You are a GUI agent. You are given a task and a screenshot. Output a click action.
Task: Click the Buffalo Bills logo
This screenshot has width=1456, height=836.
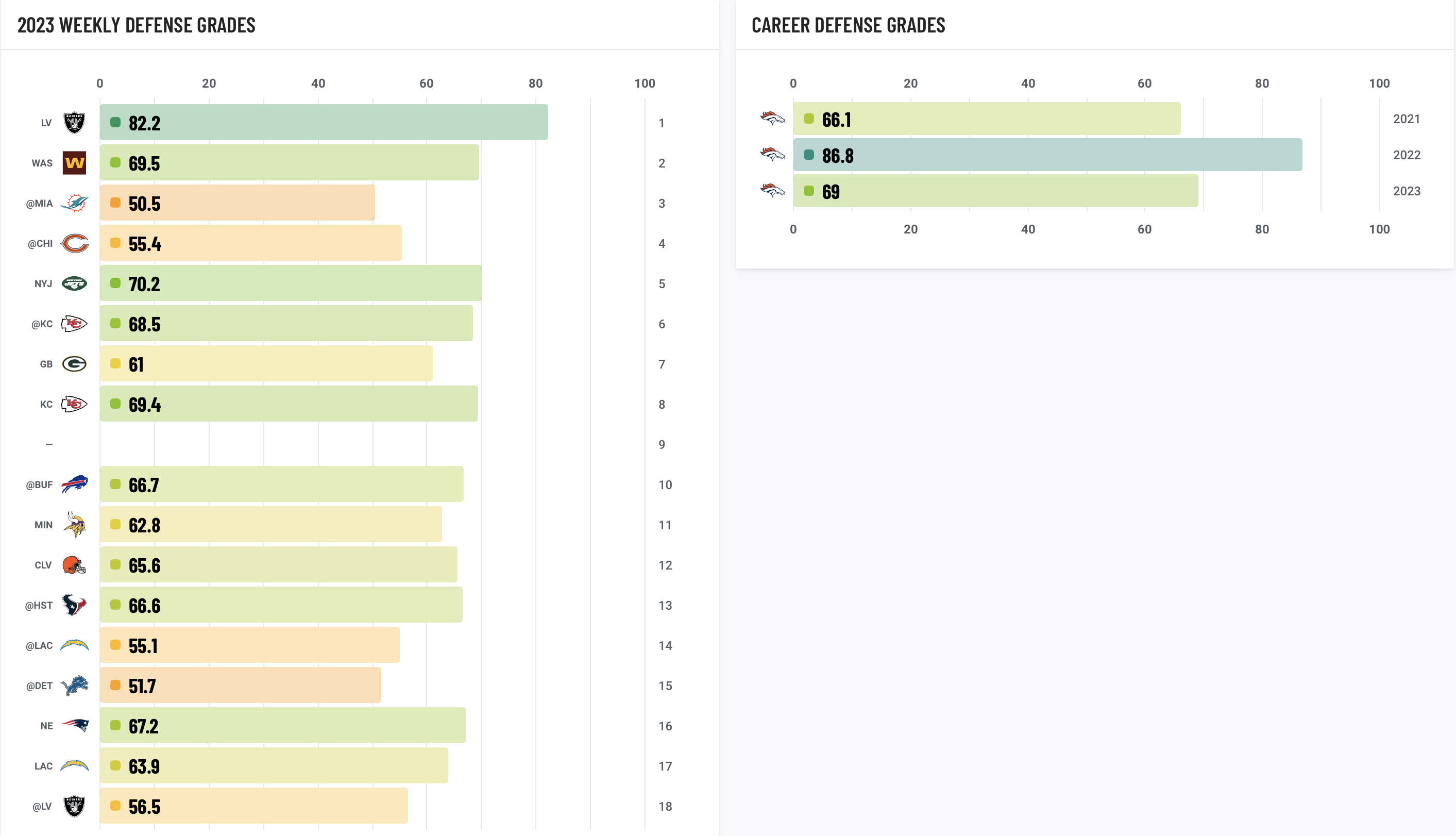click(x=74, y=484)
